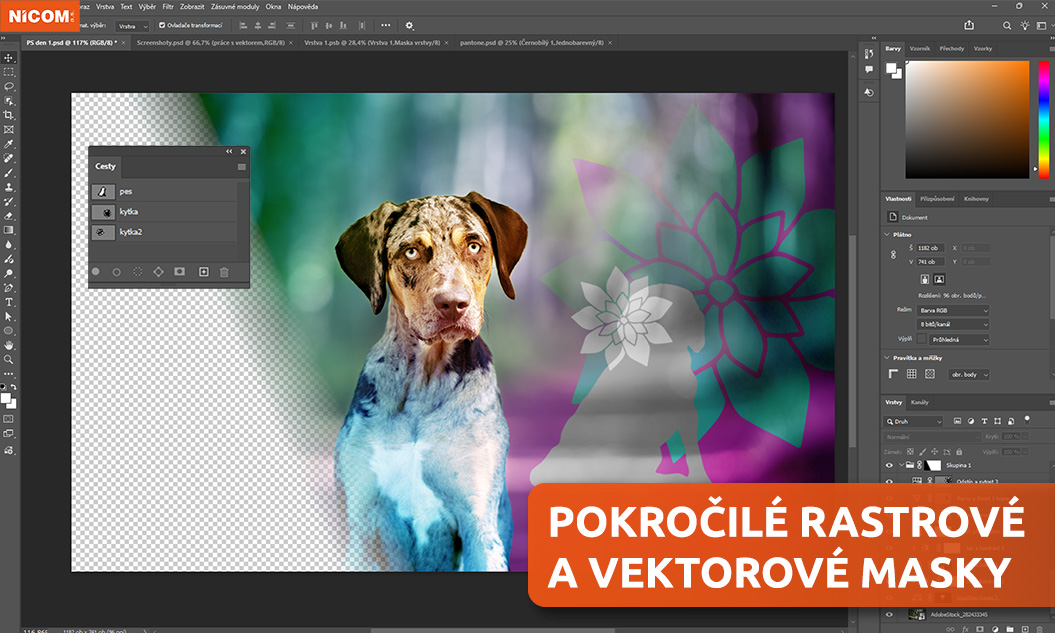Select the Type tool in toolbar
1055x633 pixels.
point(9,301)
